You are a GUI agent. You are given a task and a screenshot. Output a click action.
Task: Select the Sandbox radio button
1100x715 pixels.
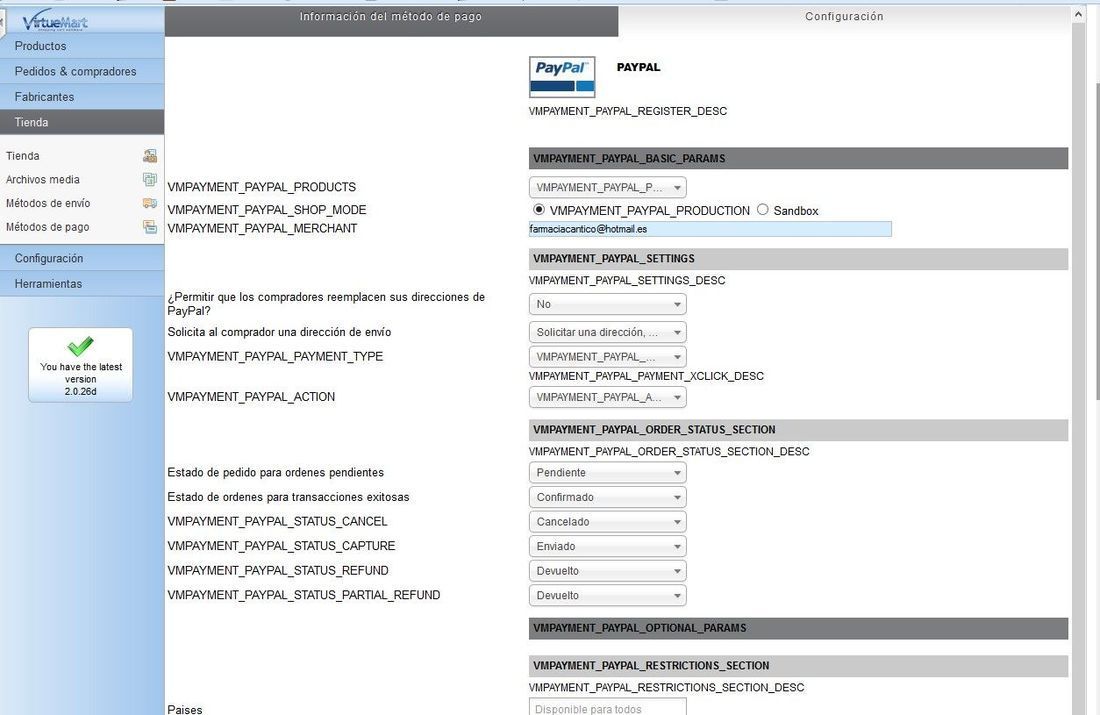click(x=763, y=209)
